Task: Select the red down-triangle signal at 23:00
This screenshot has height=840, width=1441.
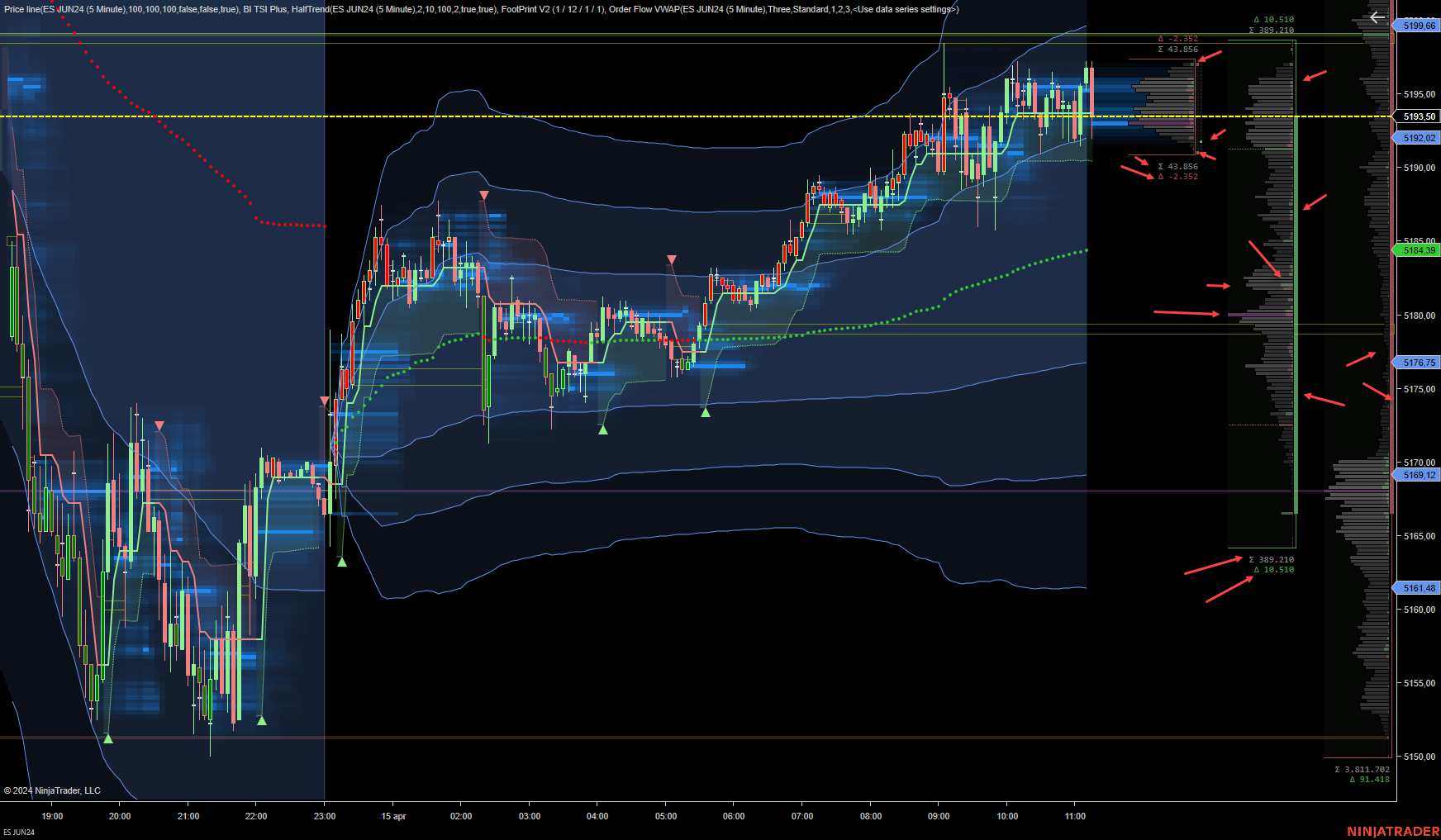Action: click(325, 401)
